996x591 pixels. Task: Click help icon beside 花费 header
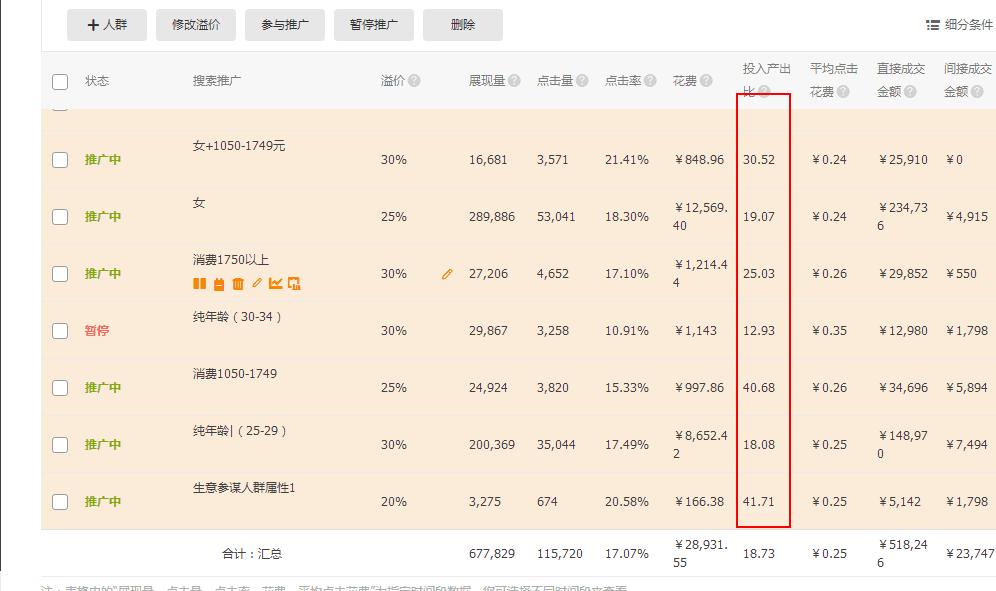click(706, 81)
